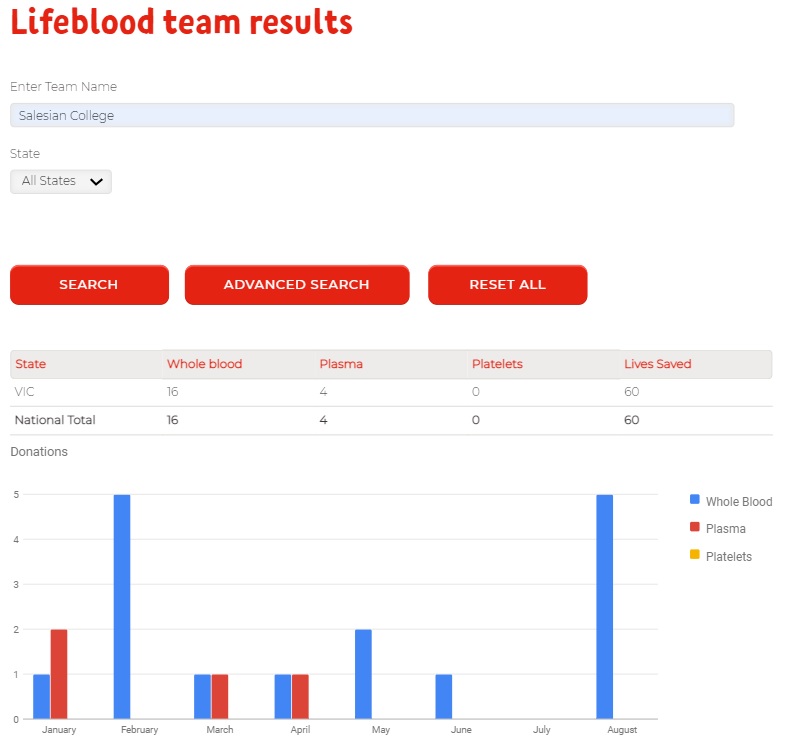Screen dimensions: 789x741
Task: Focus the Enter Team Name input field
Action: pos(372,115)
